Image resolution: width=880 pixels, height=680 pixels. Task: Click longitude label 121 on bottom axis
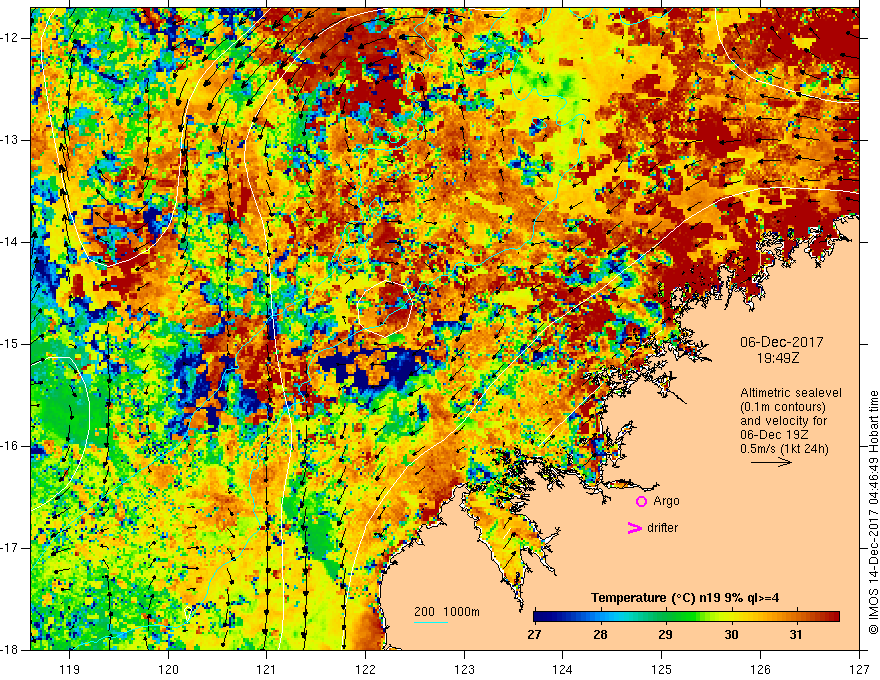267,669
